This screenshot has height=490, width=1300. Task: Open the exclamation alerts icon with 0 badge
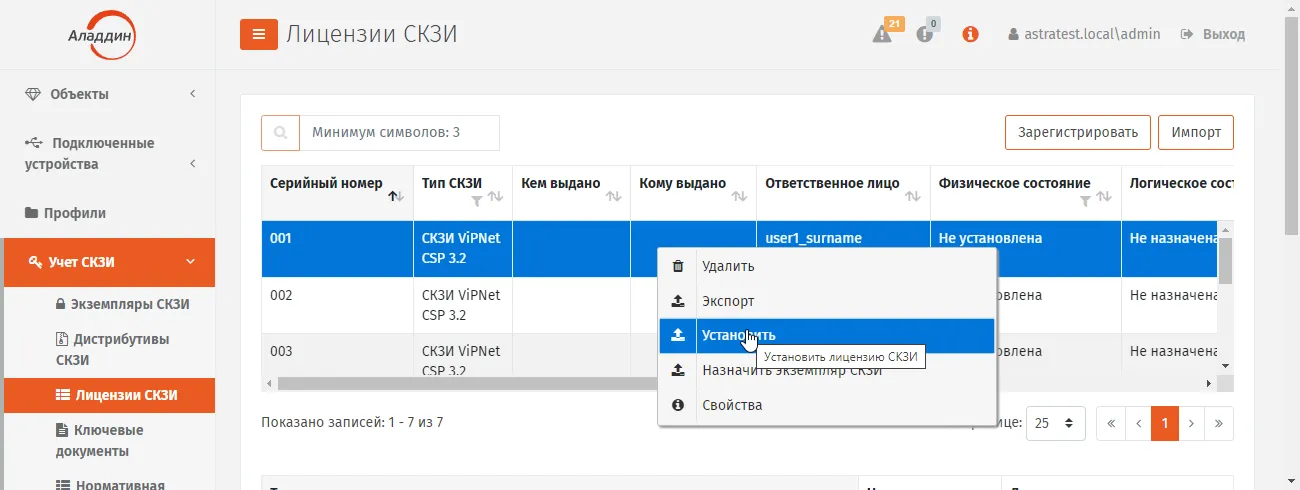(x=925, y=35)
